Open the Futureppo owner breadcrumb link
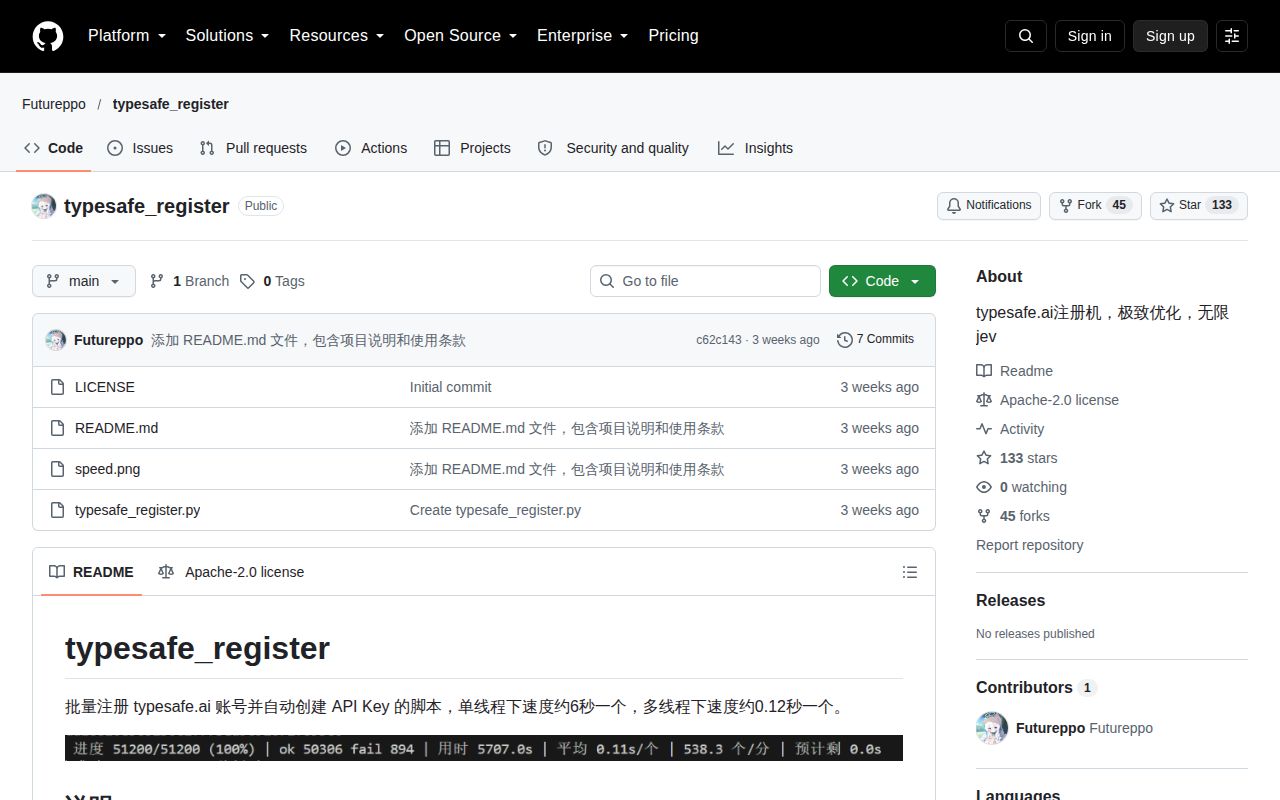This screenshot has height=800, width=1280. [54, 104]
